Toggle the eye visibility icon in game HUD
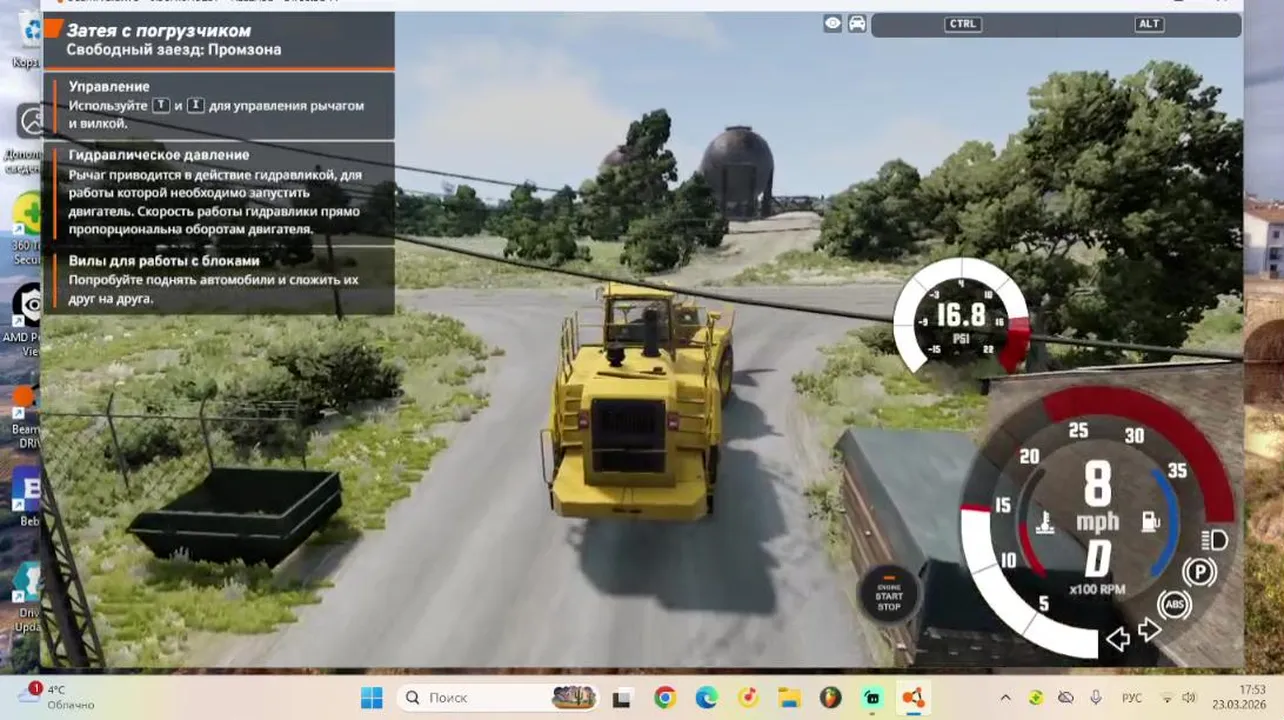 832,24
